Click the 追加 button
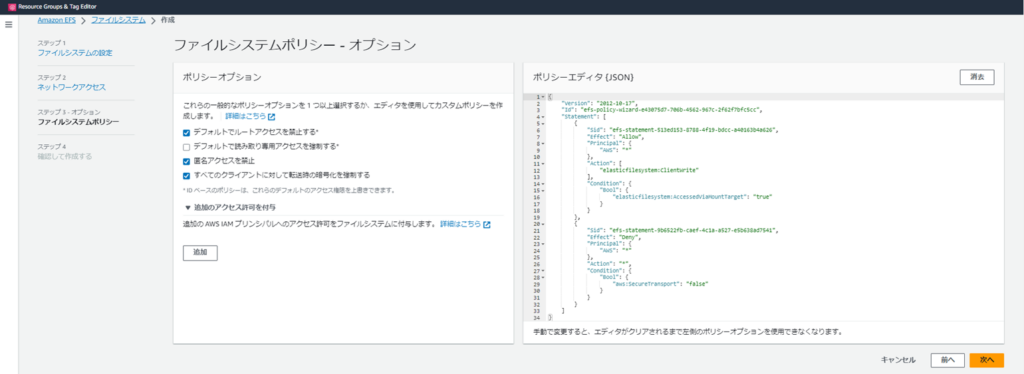This screenshot has width=1024, height=374. tap(200, 253)
